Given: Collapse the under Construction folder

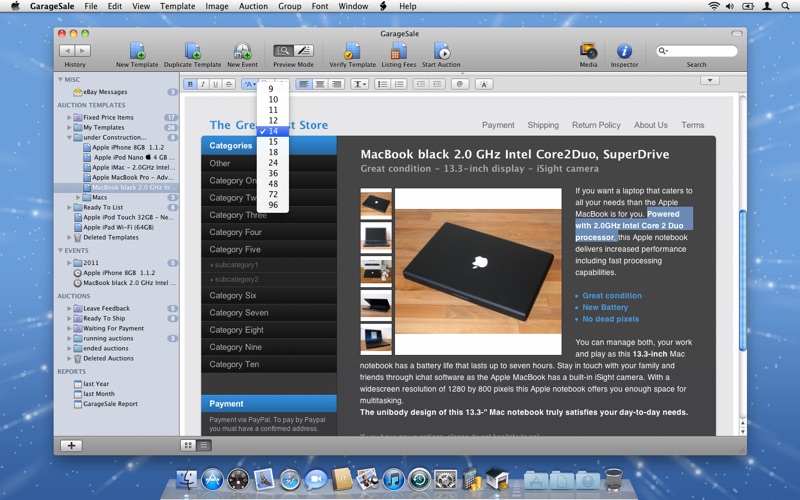Looking at the screenshot, I should pos(70,137).
